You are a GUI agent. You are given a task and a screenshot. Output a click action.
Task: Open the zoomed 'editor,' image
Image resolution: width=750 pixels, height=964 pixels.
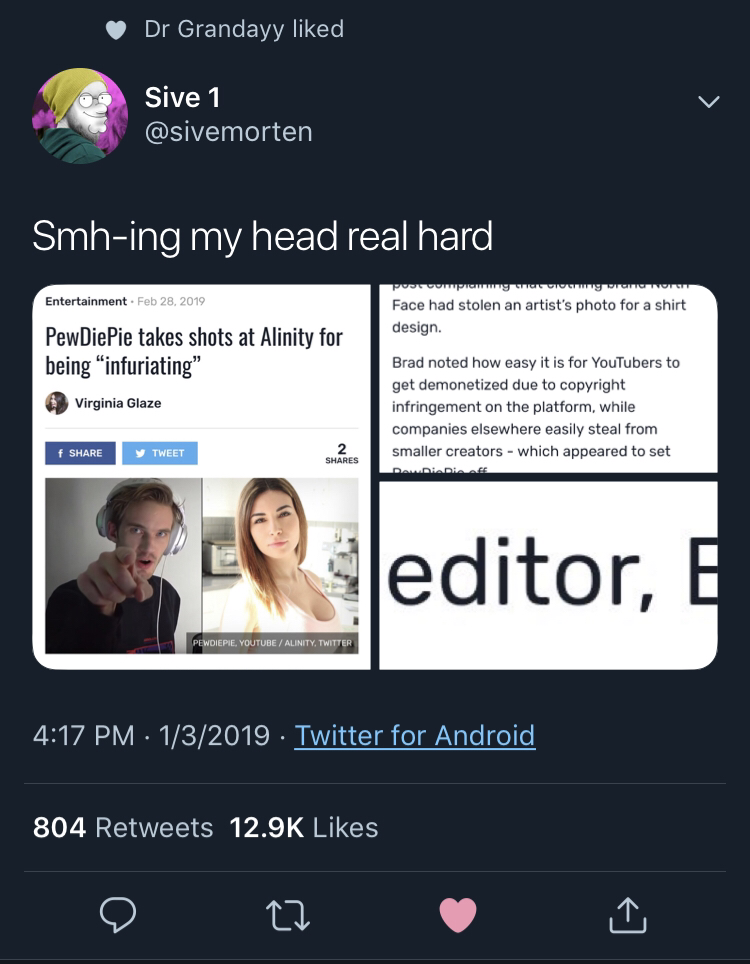pyautogui.click(x=548, y=575)
